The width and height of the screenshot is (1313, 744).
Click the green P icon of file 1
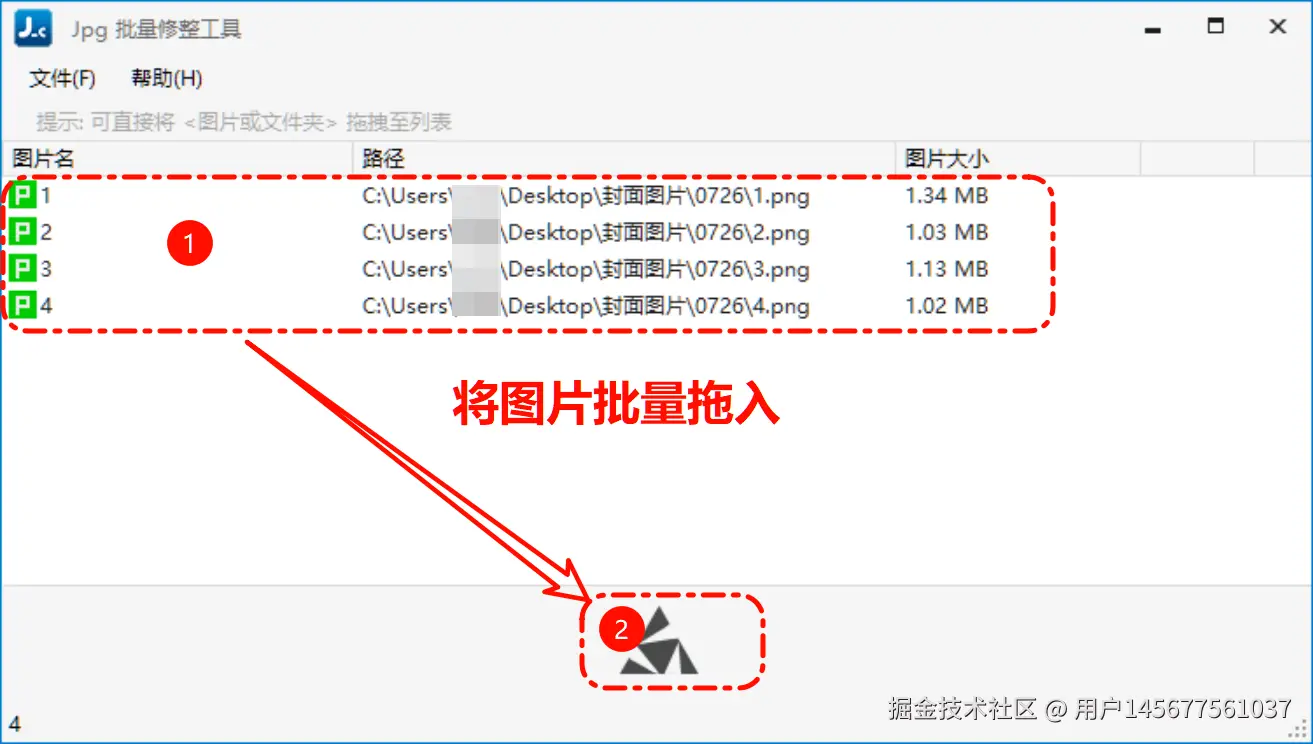coord(23,196)
